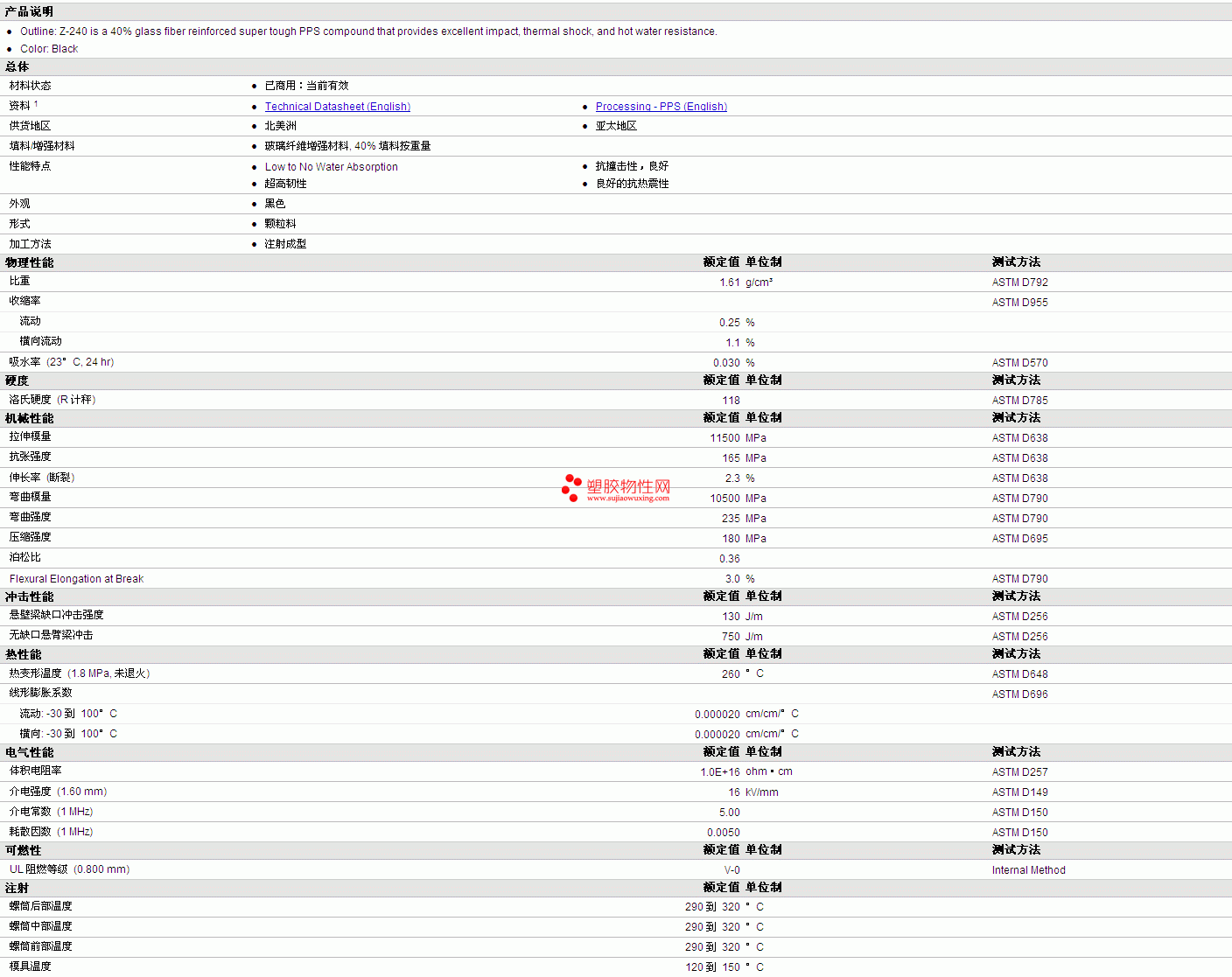Click the 塑胶物性网 watermark text
The image size is (1232, 977).
(x=628, y=485)
